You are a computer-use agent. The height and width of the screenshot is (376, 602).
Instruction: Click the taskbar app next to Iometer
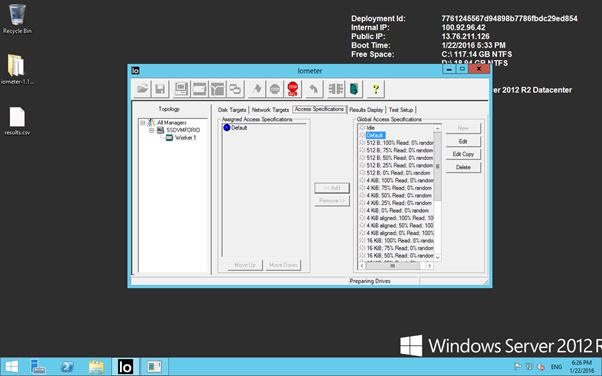click(155, 367)
